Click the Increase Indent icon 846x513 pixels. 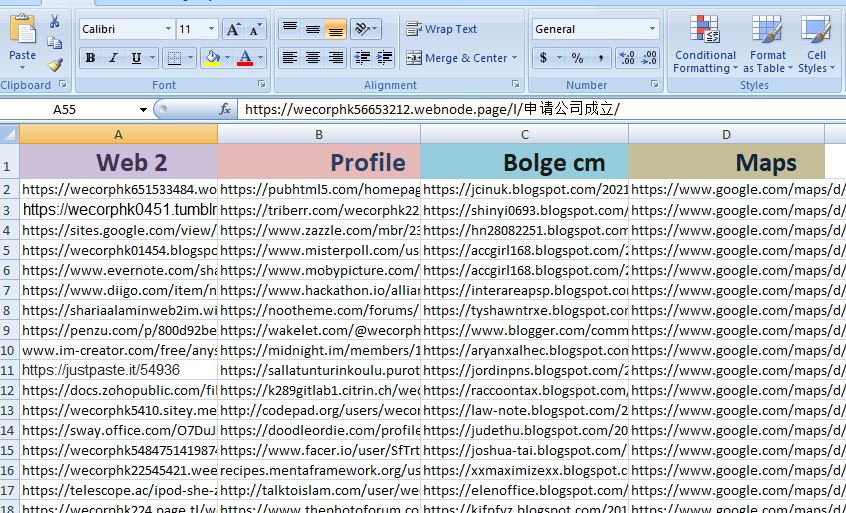point(385,58)
